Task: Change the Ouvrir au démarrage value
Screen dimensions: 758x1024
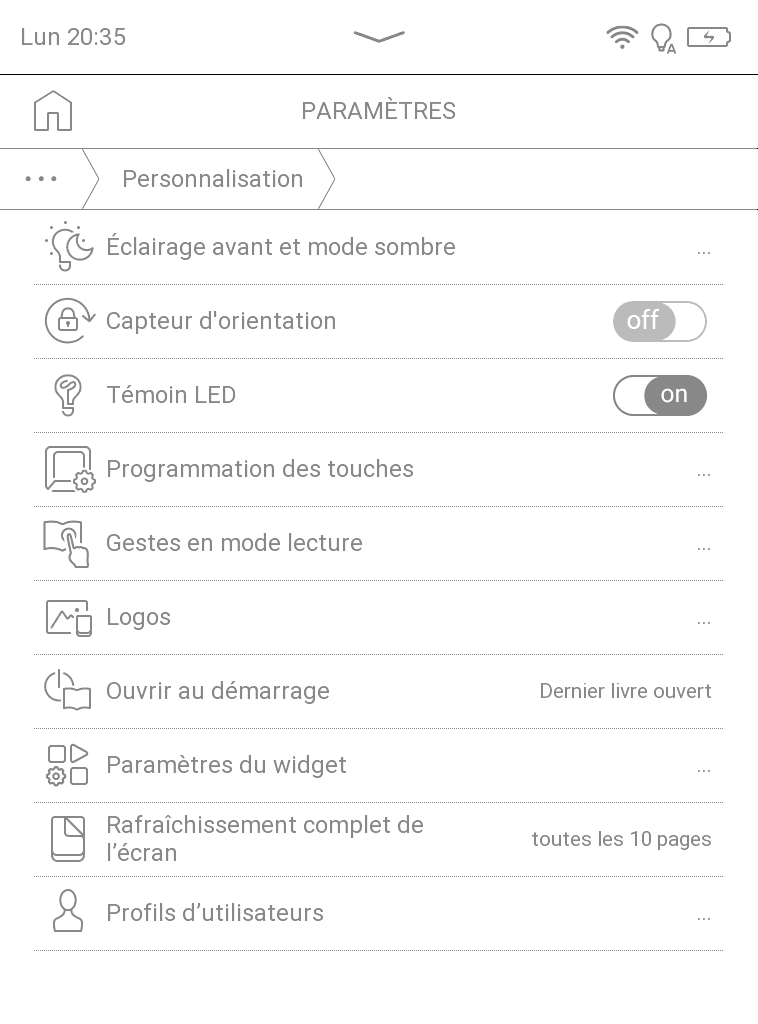Action: point(625,691)
